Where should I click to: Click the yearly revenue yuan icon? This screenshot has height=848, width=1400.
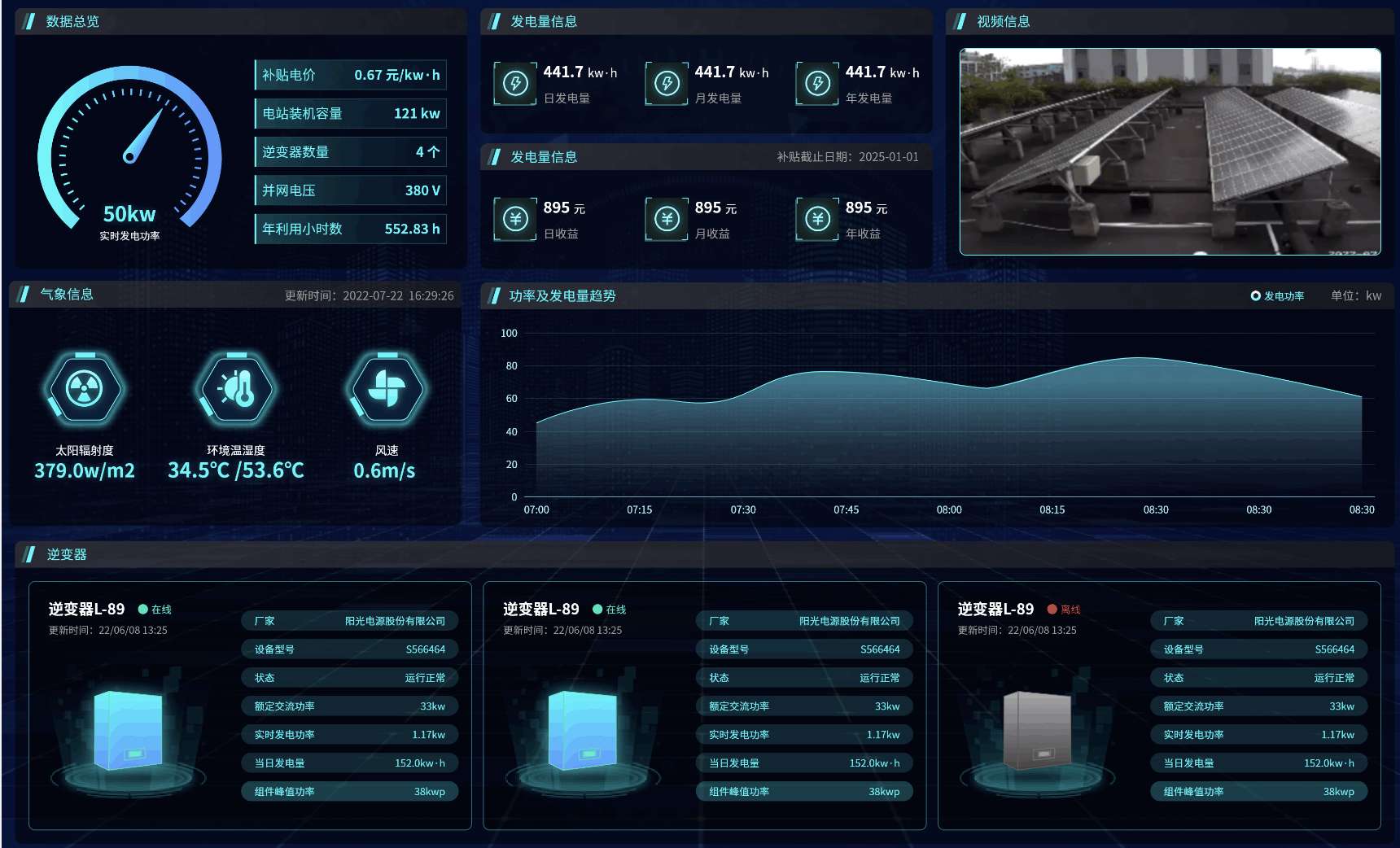pyautogui.click(x=817, y=219)
